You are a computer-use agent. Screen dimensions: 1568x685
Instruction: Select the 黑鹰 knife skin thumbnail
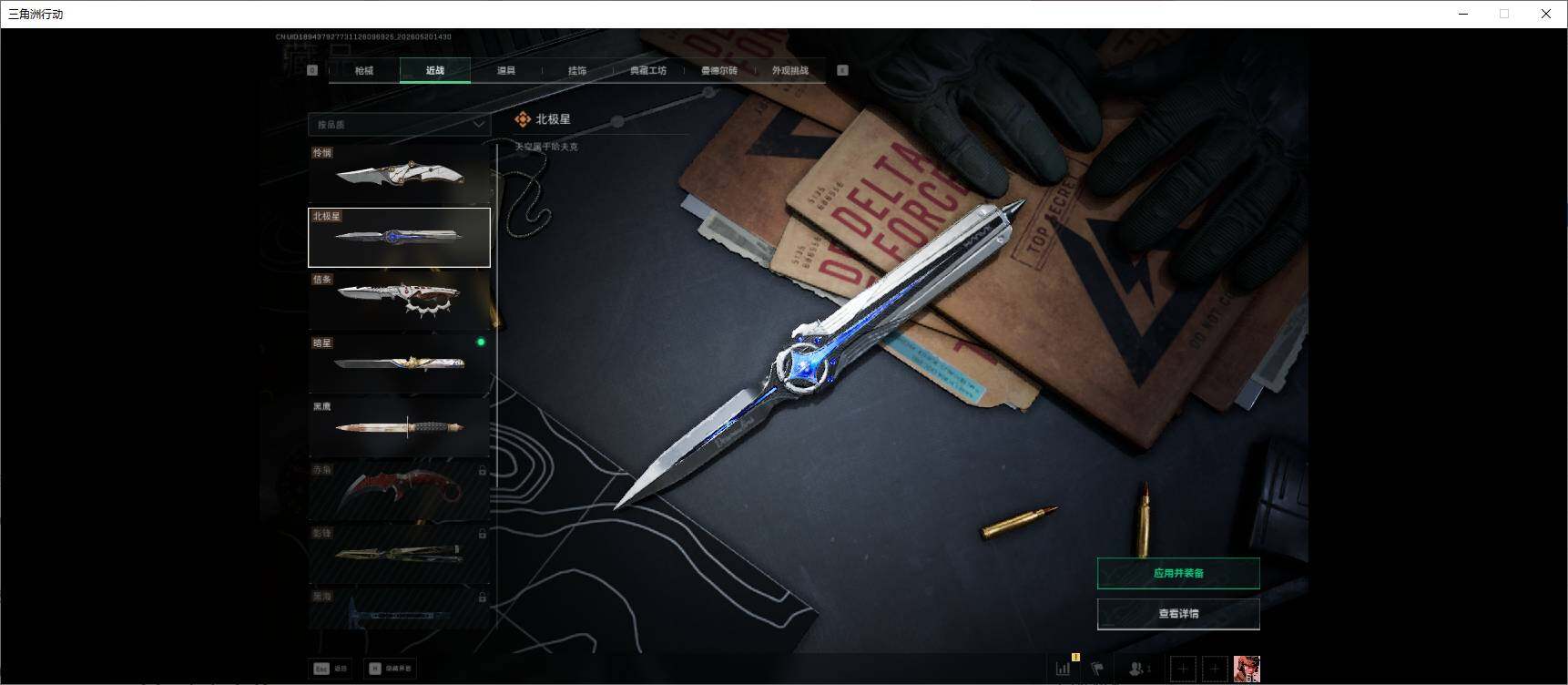(399, 427)
